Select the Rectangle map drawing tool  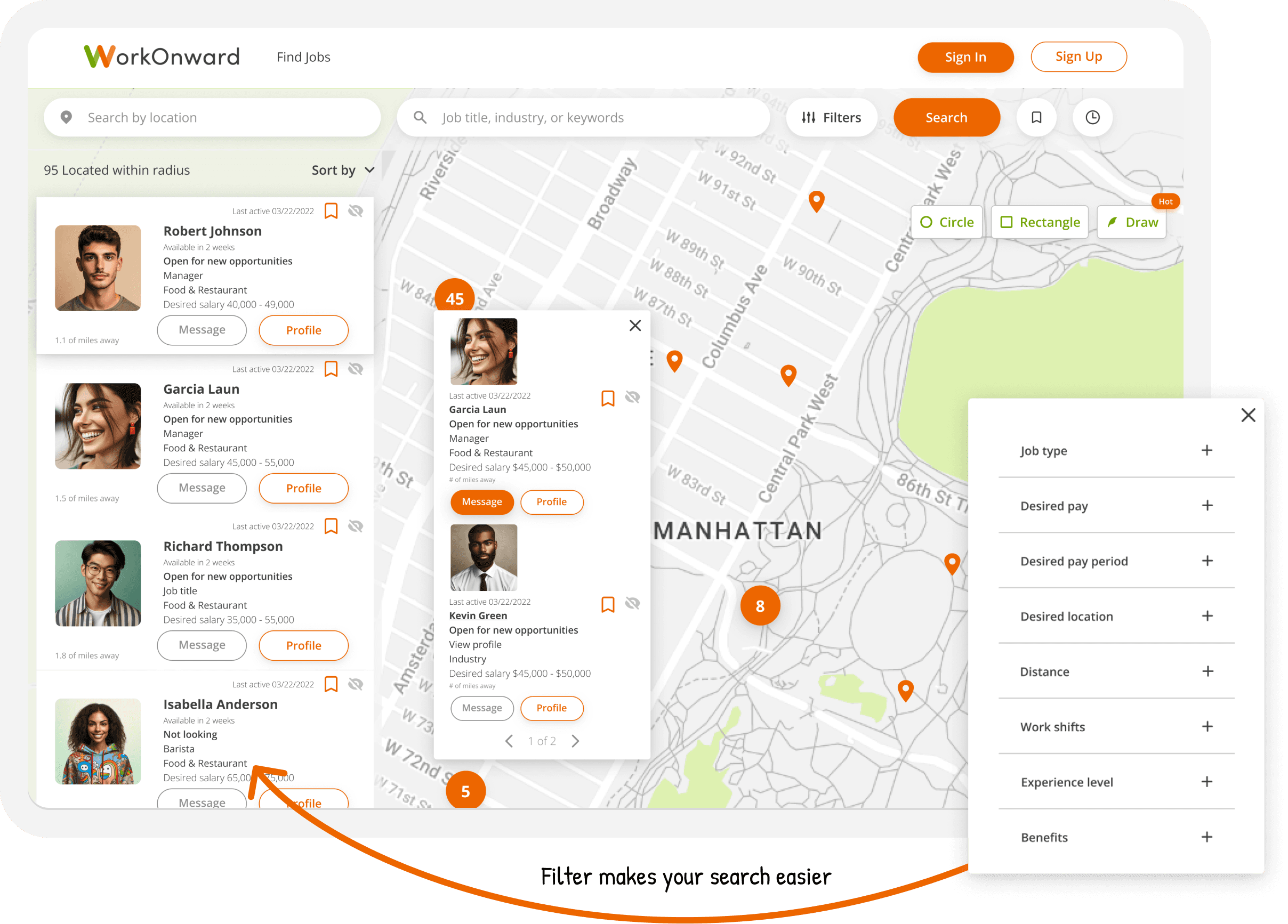pos(1039,222)
